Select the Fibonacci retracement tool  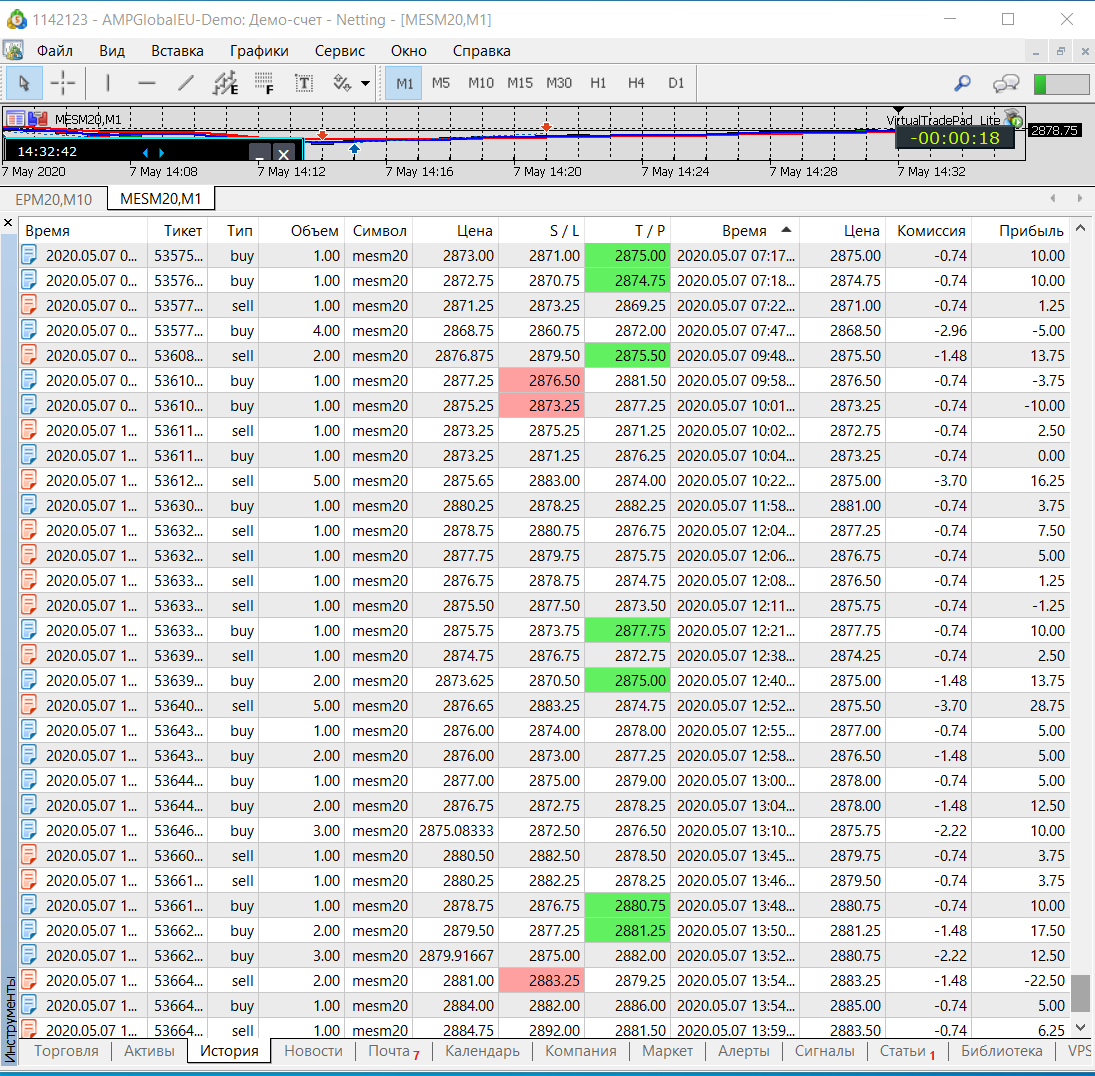point(264,83)
